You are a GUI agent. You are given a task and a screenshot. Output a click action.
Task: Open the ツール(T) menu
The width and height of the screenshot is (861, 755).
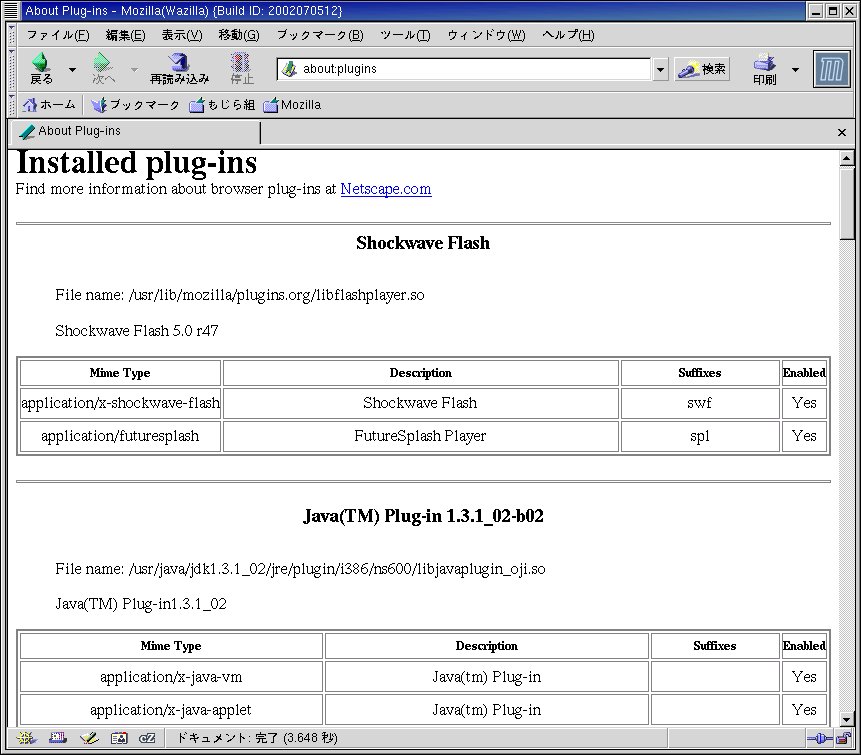coord(405,35)
